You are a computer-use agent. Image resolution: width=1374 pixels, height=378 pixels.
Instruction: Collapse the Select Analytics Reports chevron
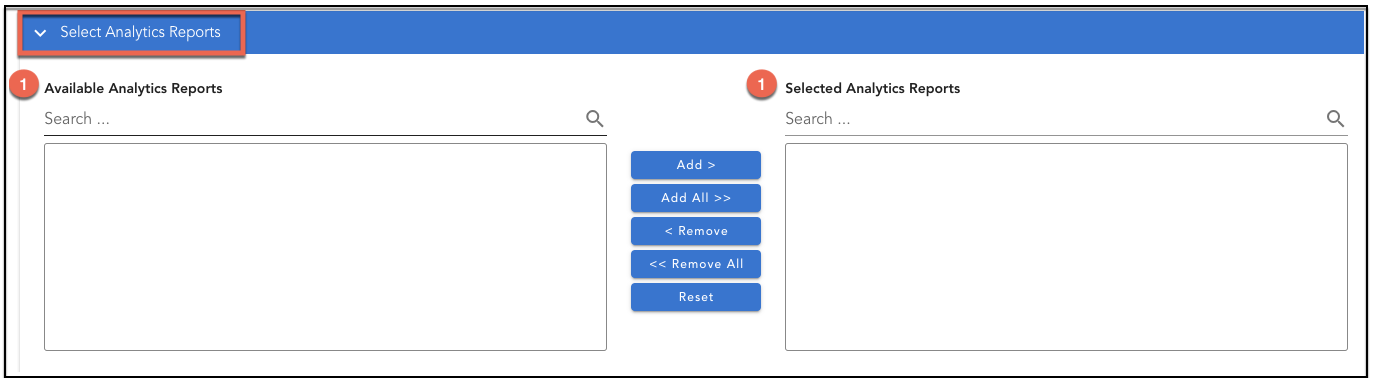[x=41, y=33]
